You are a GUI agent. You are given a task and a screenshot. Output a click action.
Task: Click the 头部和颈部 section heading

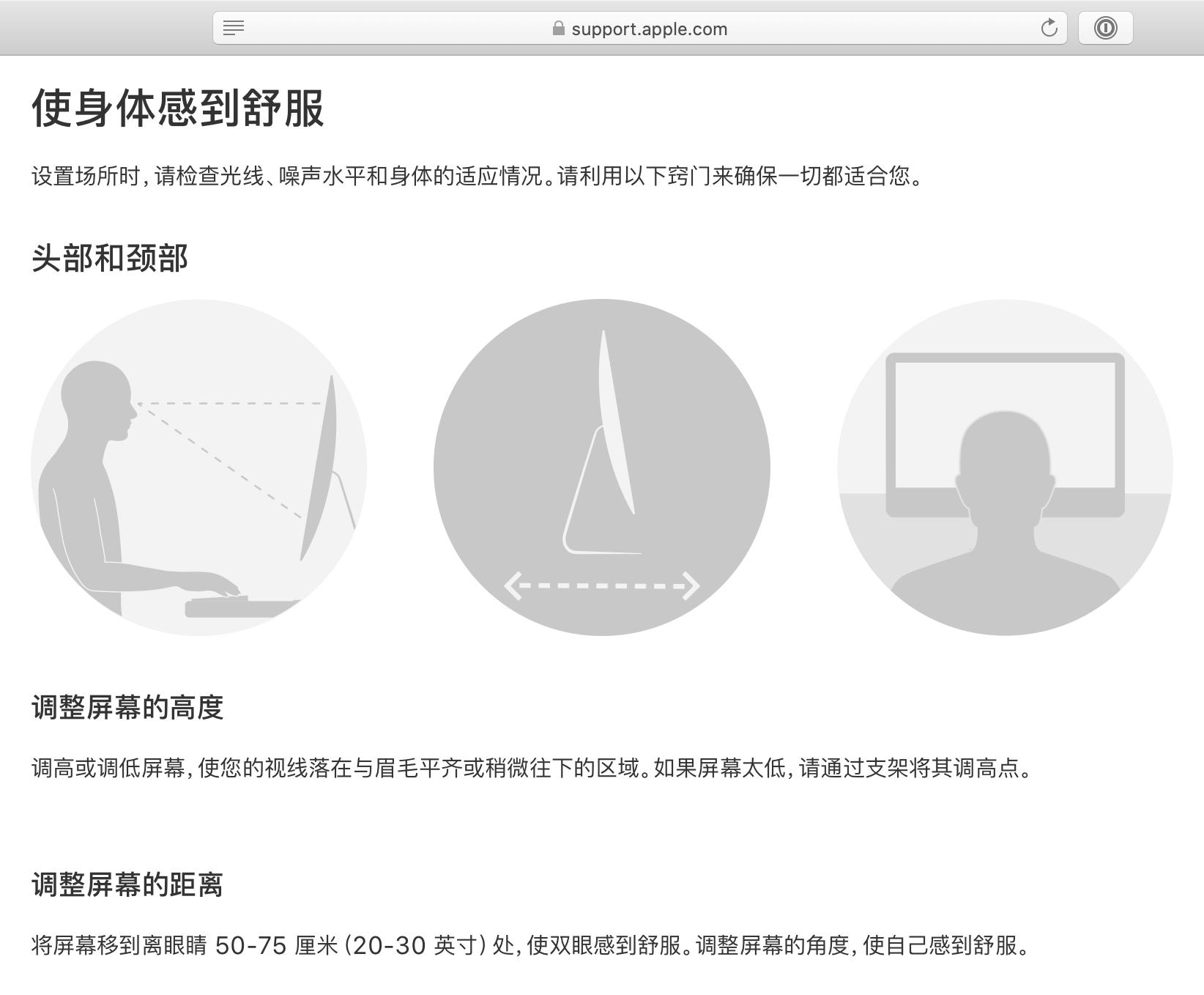tap(110, 259)
